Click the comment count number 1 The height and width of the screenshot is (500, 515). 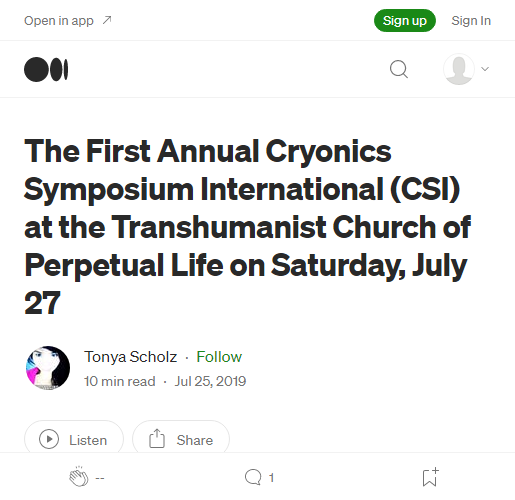tap(271, 478)
